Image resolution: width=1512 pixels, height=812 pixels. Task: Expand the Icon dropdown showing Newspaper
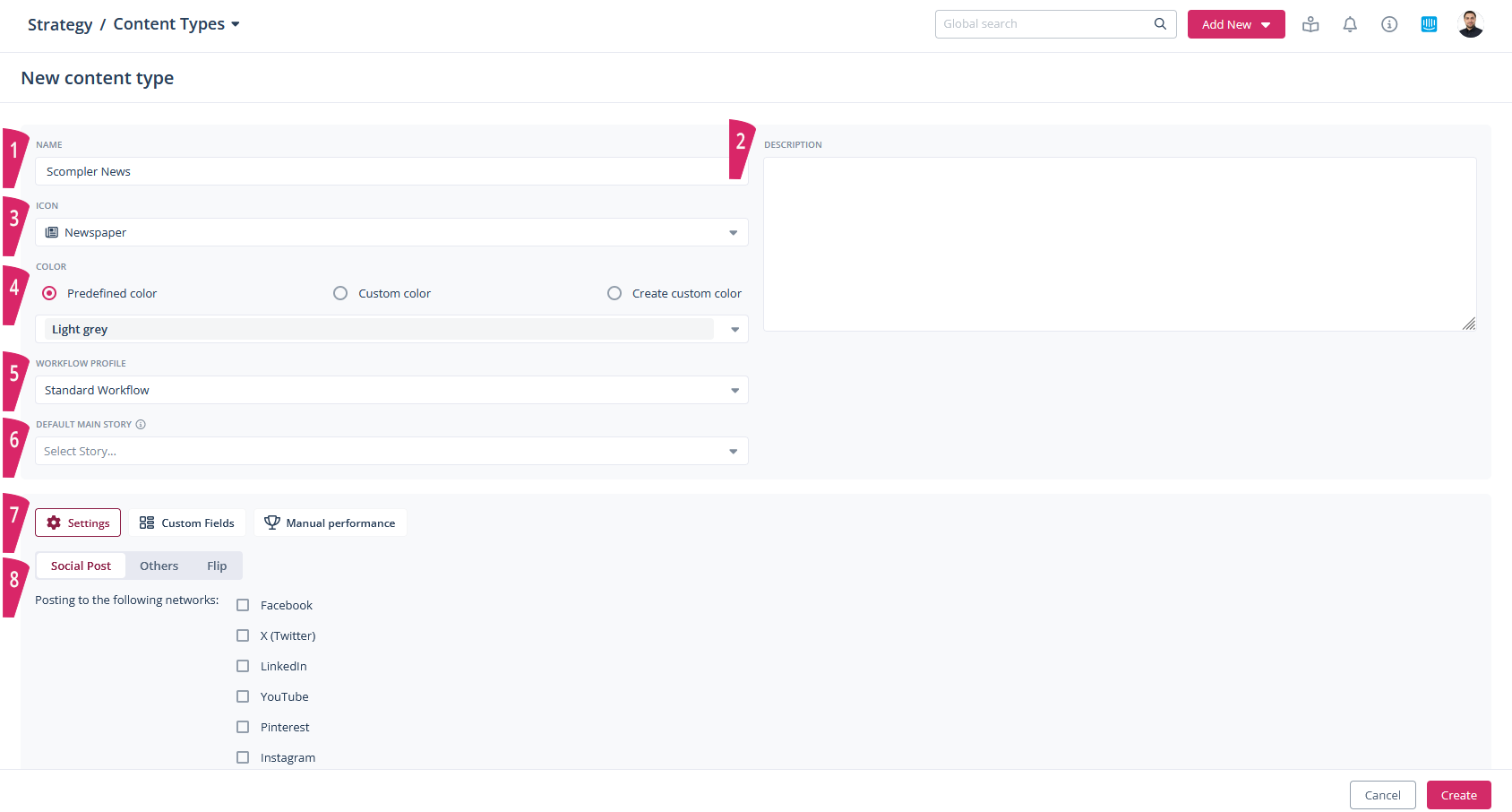[x=391, y=232]
